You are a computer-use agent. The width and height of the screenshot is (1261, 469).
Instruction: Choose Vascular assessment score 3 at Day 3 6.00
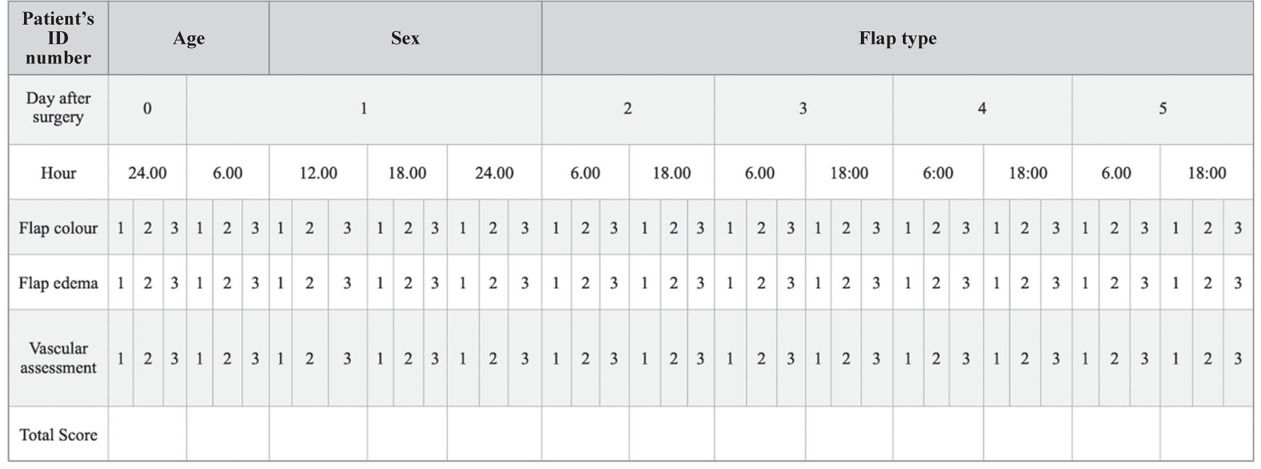[790, 358]
